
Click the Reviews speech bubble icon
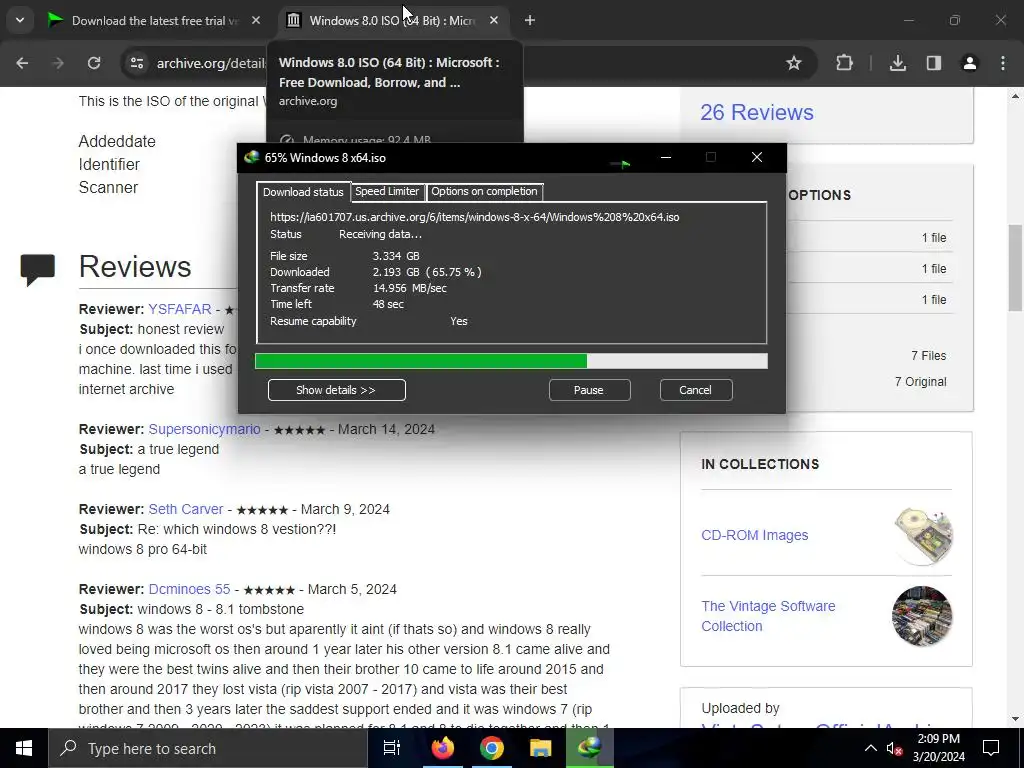tap(37, 270)
